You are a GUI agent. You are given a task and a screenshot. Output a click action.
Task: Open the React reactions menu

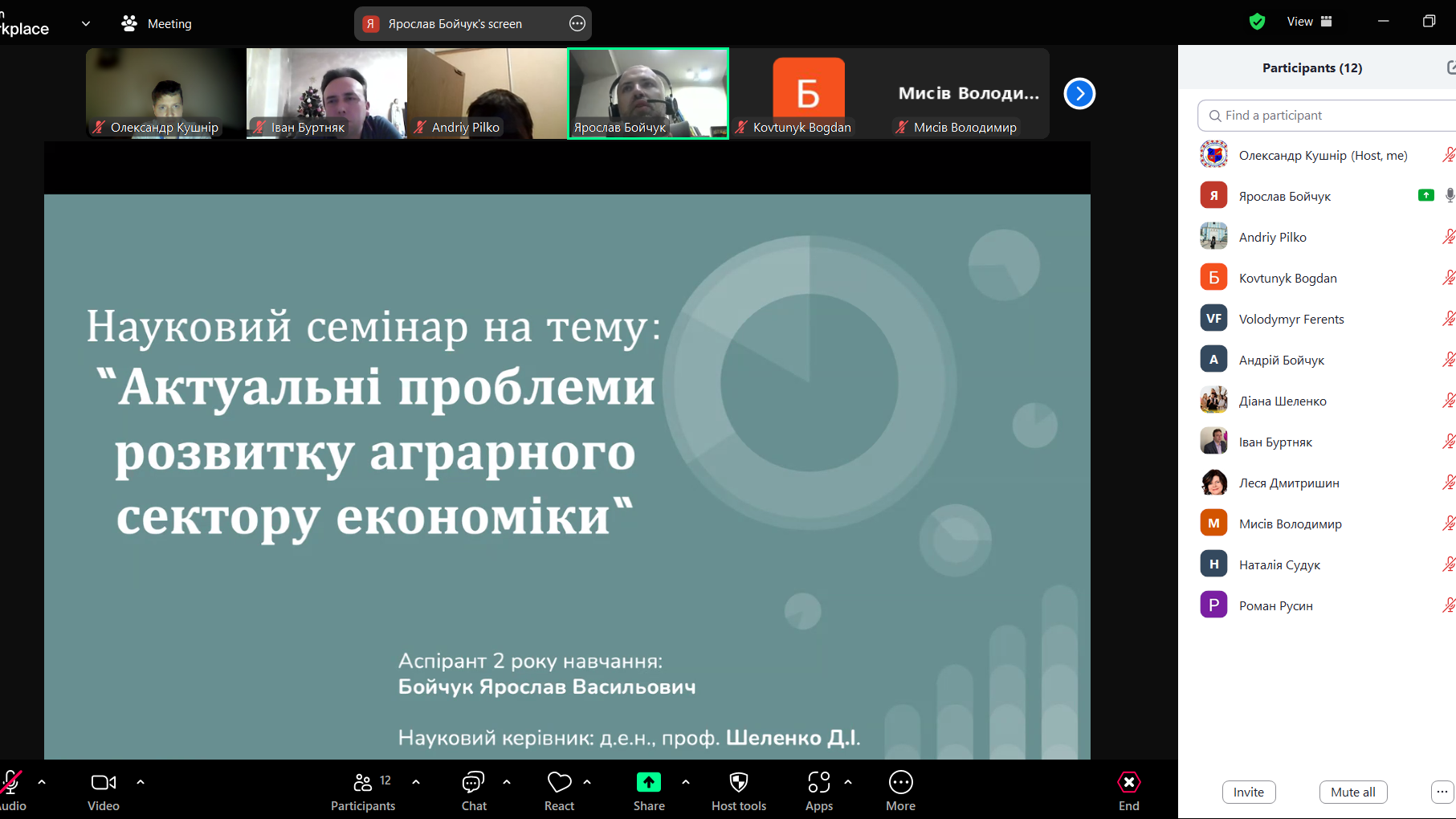(x=559, y=781)
